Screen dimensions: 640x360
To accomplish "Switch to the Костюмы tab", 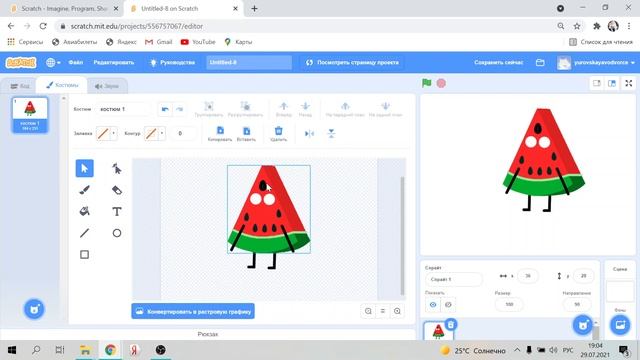I will click(x=62, y=85).
